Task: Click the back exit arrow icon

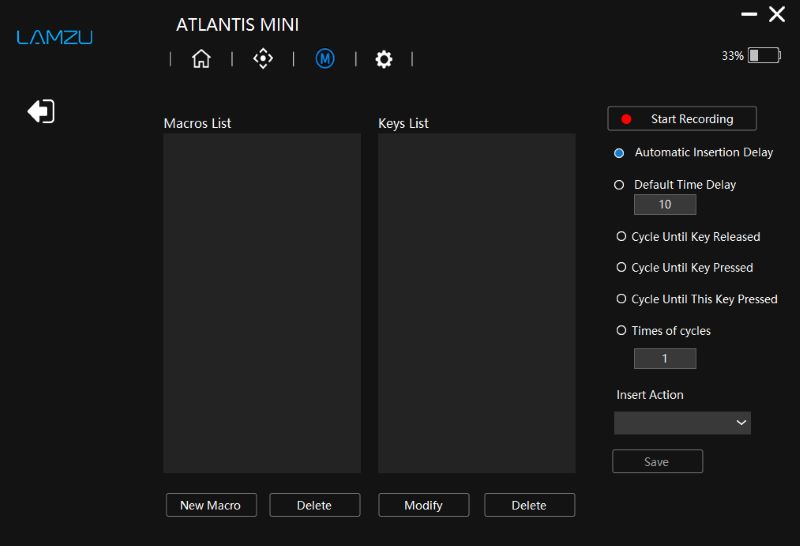Action: (x=41, y=111)
